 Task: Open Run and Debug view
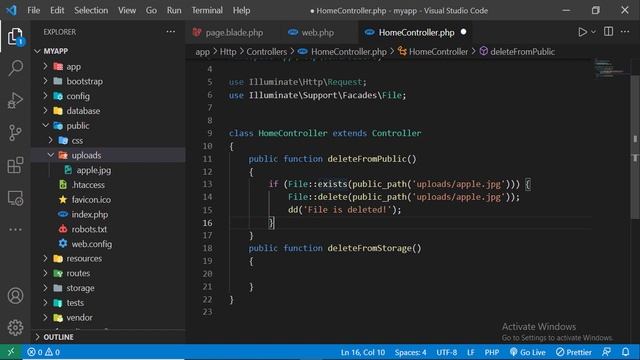(x=16, y=100)
